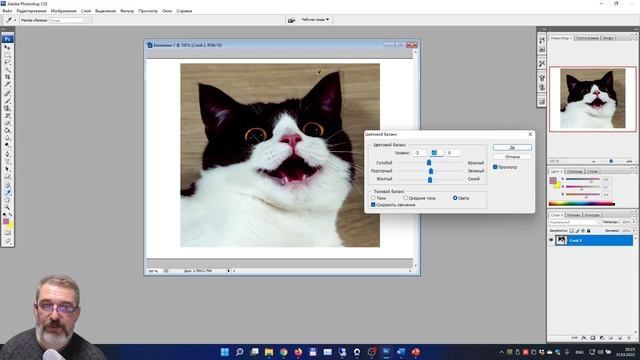The image size is (640, 360).
Task: Select the Move tool
Action: pyautogui.click(x=7, y=47)
